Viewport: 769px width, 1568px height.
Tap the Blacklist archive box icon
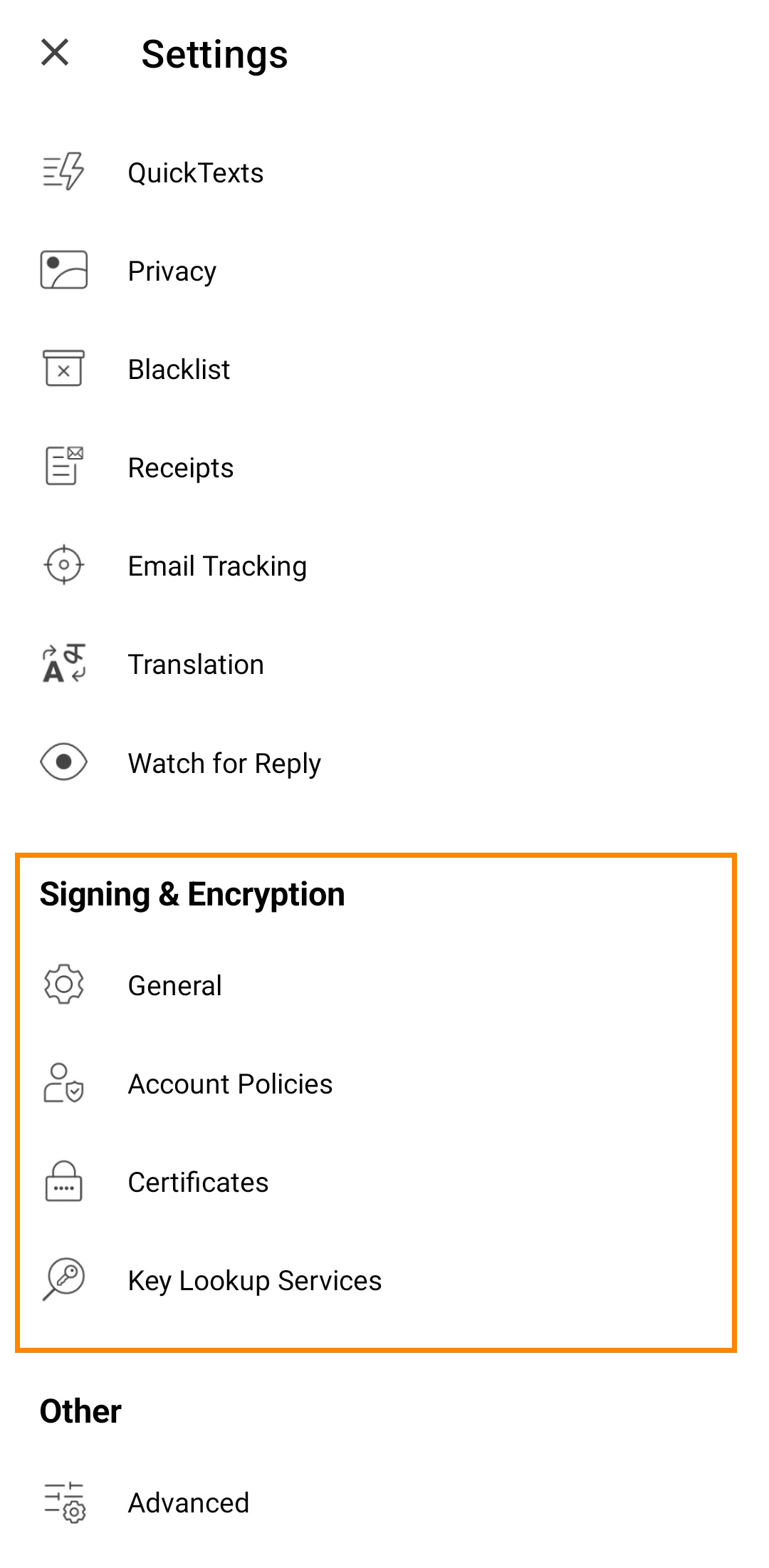pyautogui.click(x=63, y=368)
